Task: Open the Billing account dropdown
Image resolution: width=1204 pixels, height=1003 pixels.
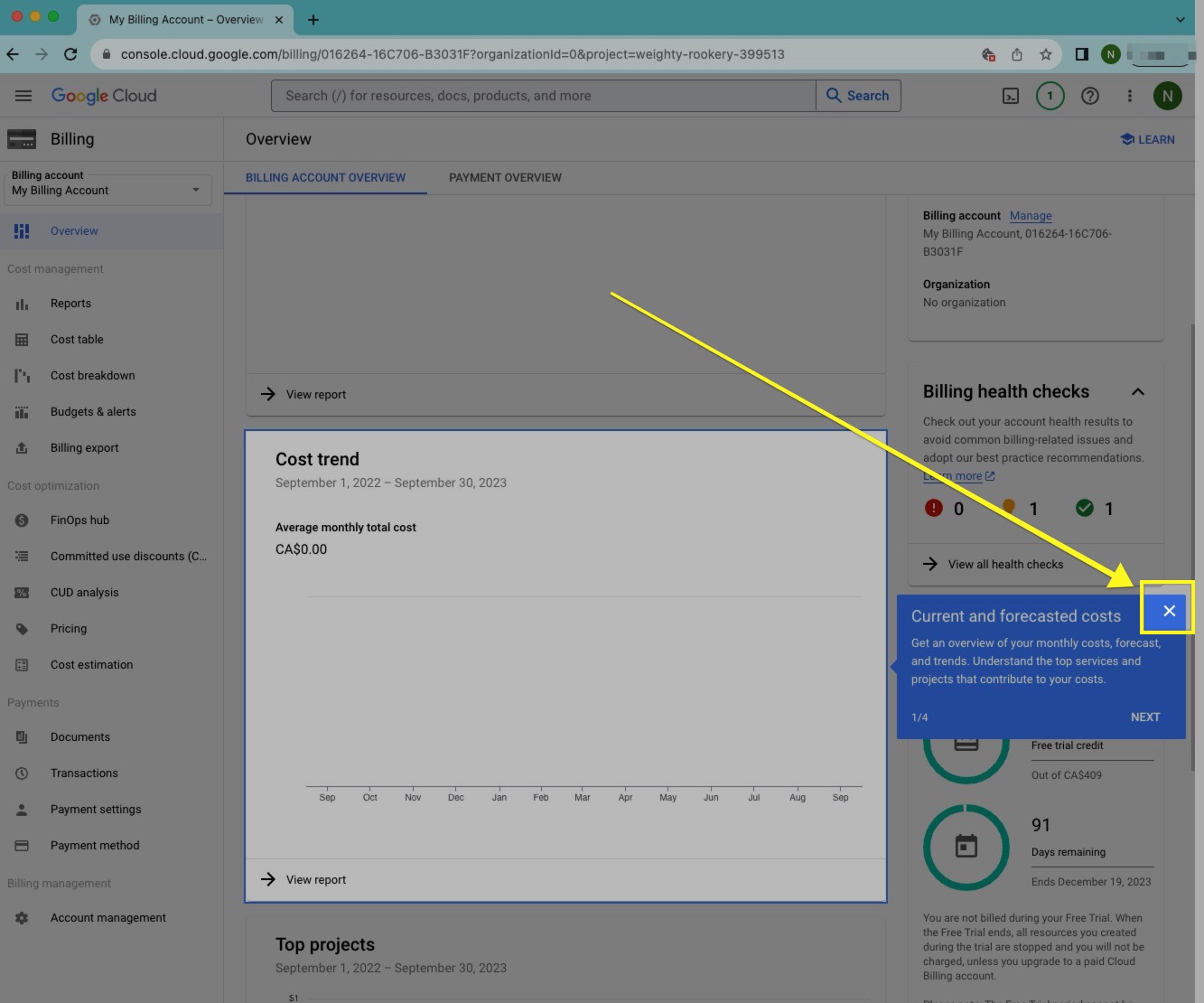Action: pos(108,190)
